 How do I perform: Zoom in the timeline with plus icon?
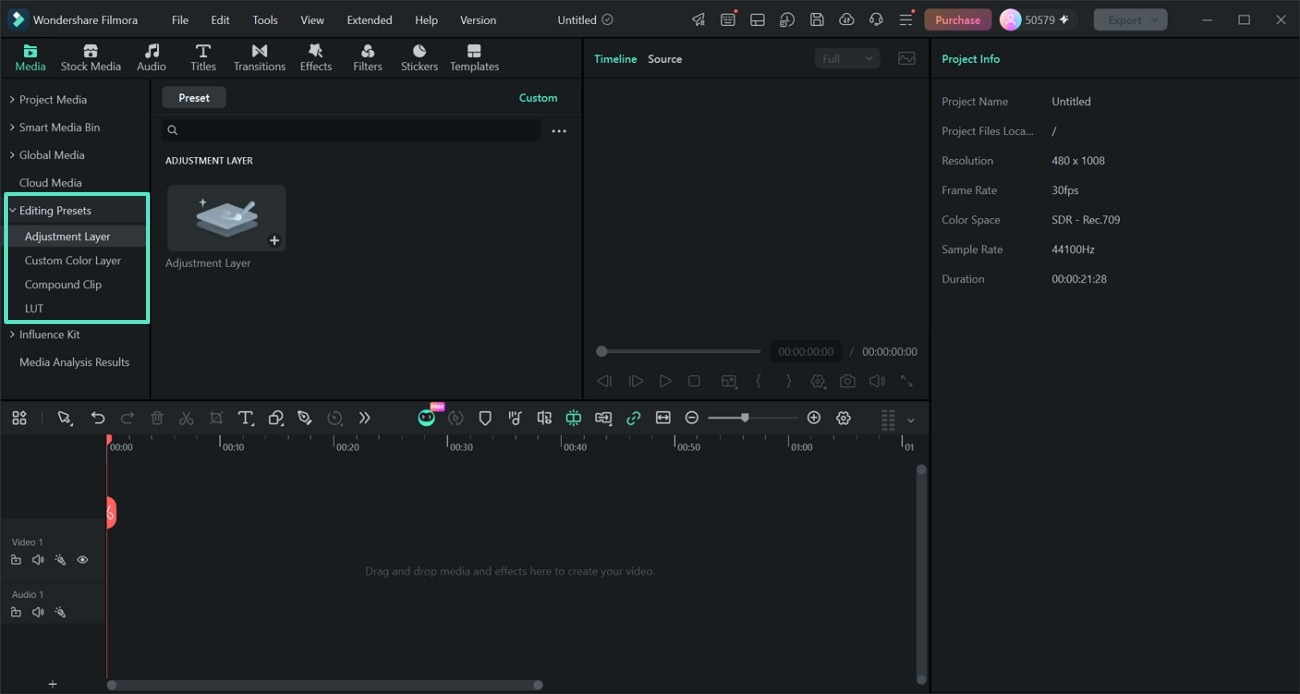813,418
